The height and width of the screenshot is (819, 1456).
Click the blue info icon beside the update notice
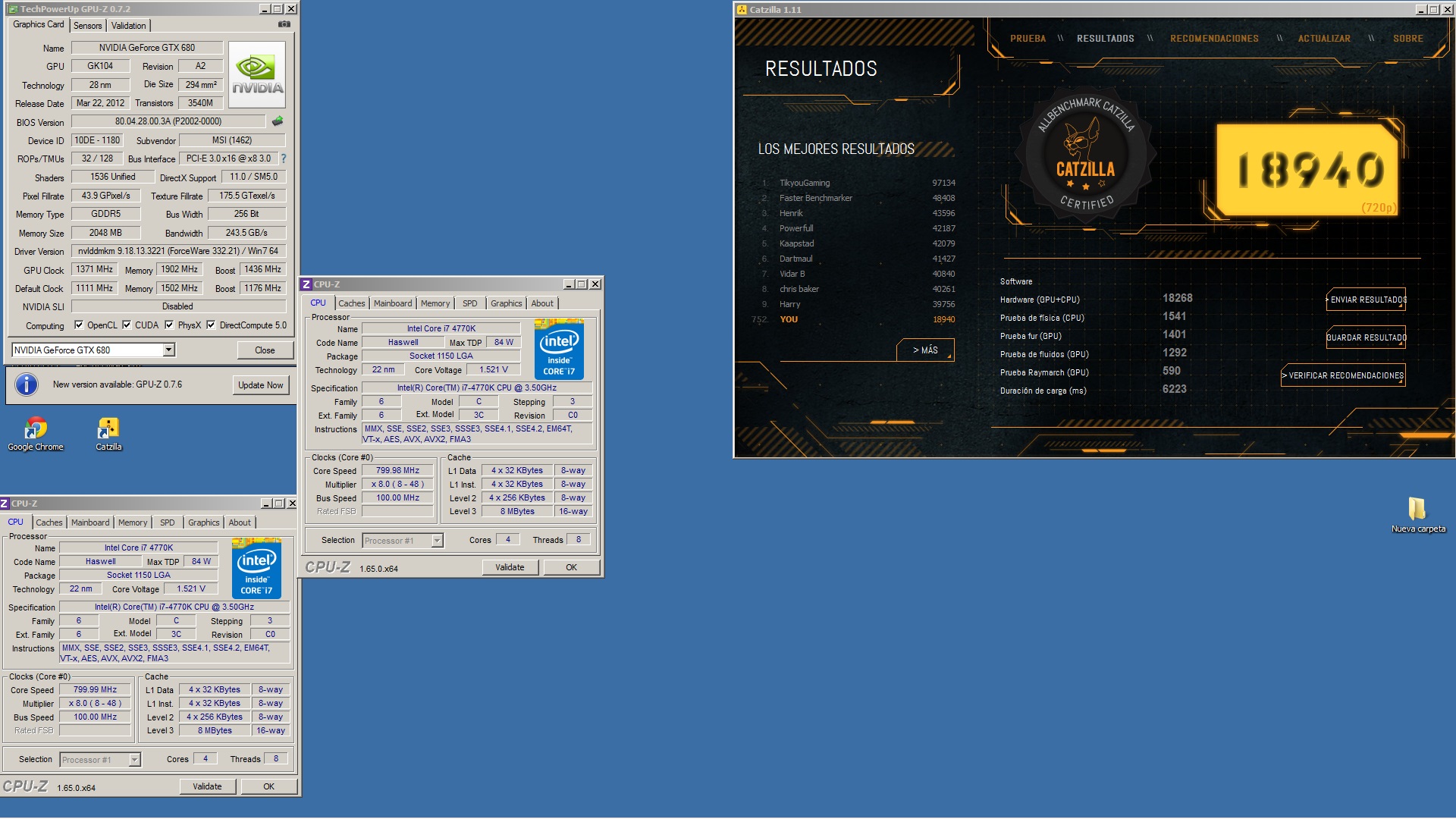coord(27,384)
